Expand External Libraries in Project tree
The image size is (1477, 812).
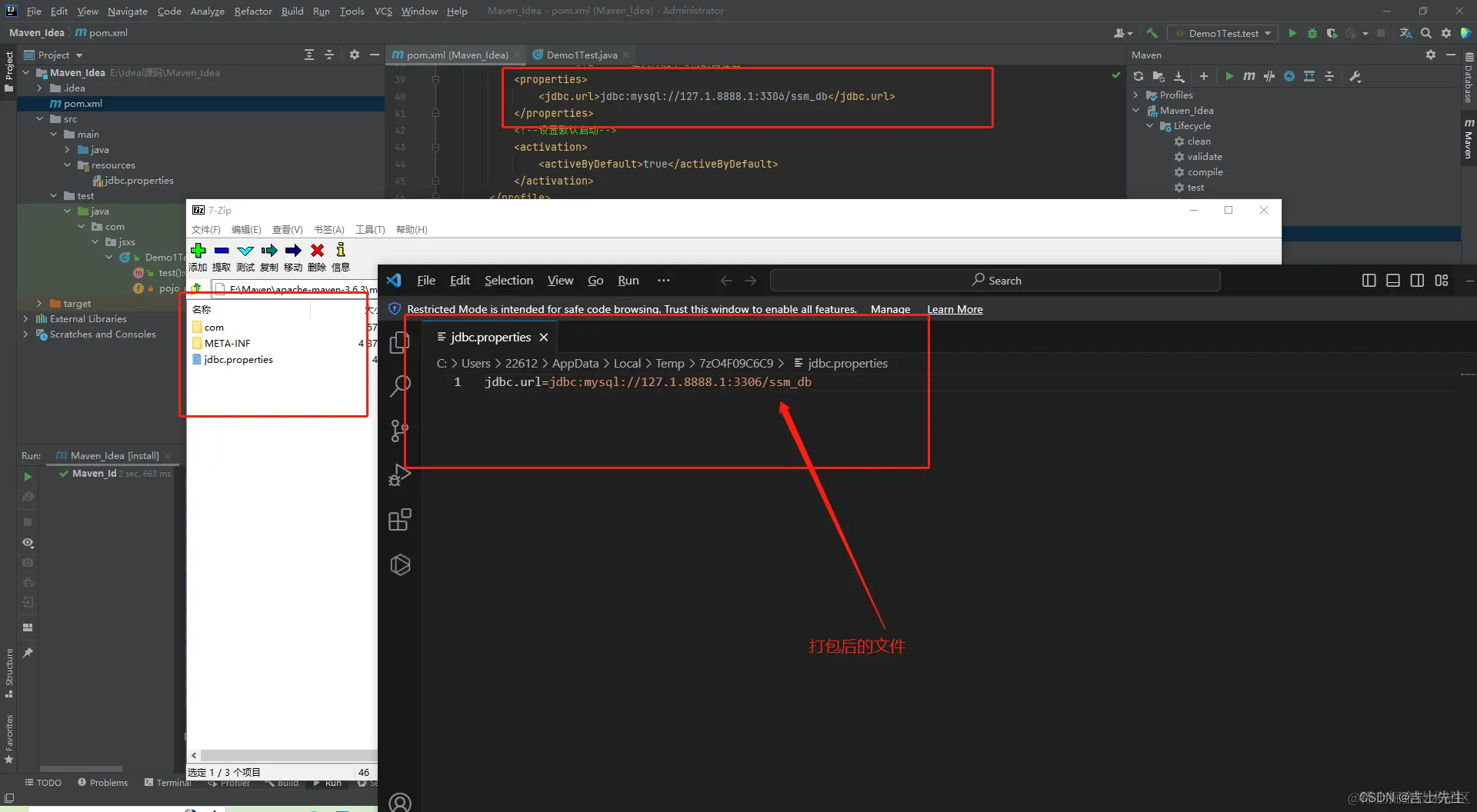pyautogui.click(x=25, y=319)
